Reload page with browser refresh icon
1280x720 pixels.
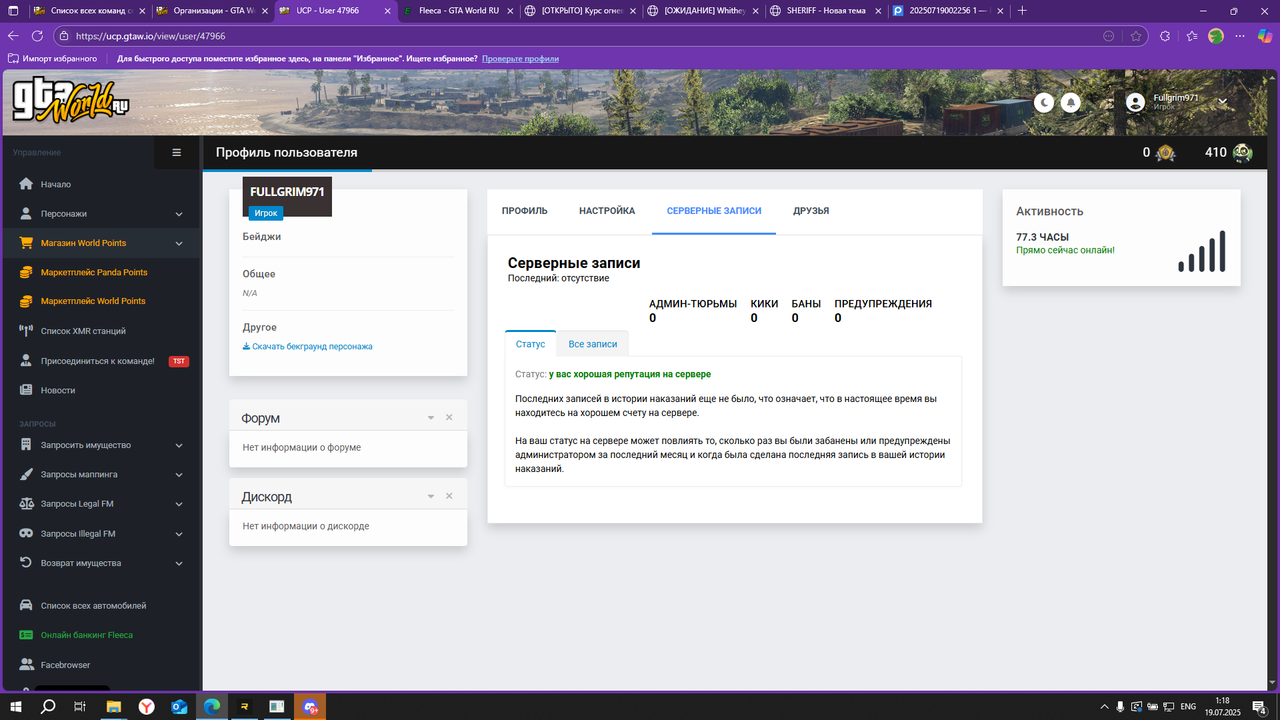38,36
